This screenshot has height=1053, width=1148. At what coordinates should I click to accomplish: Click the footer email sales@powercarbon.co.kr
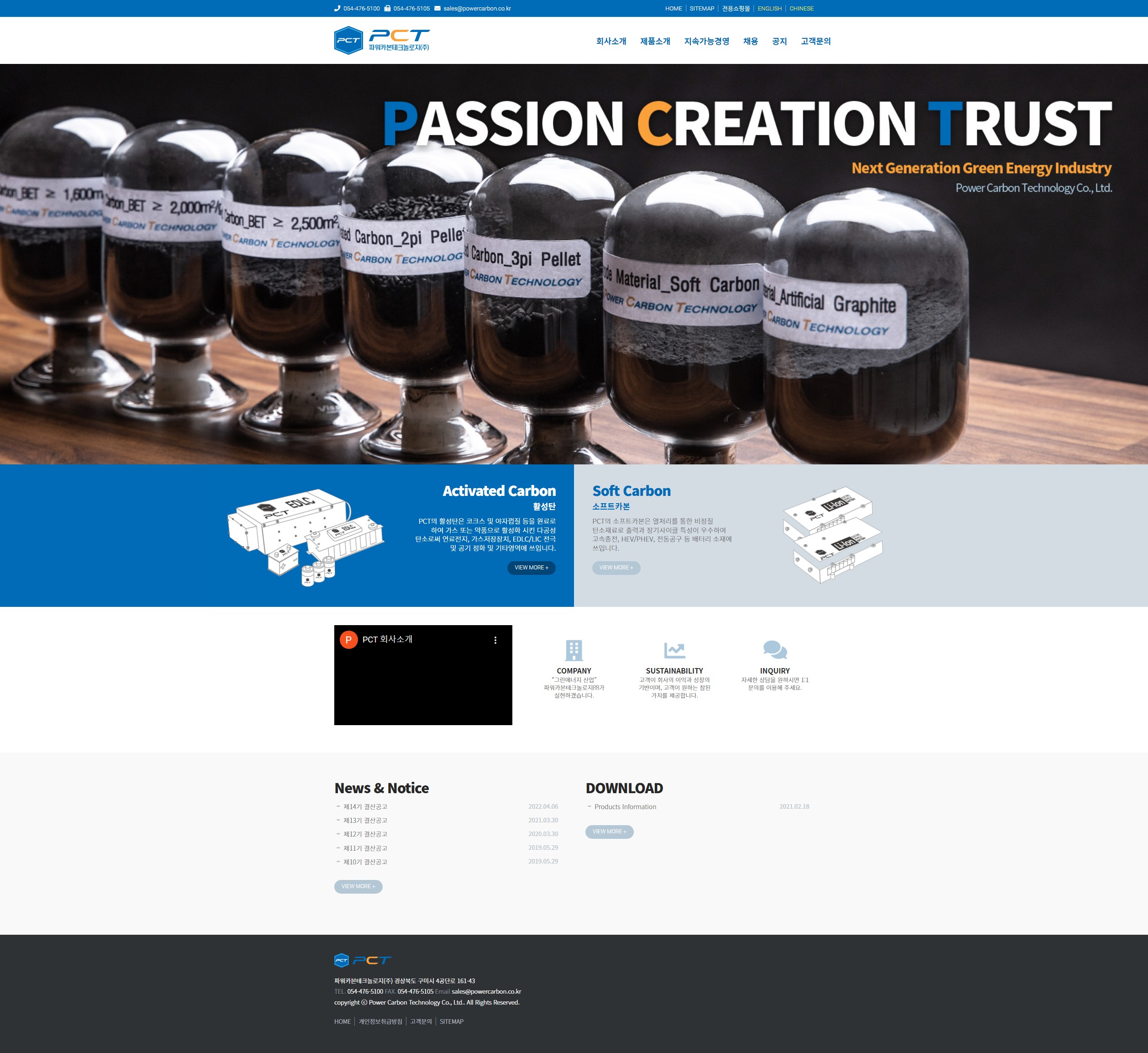point(486,991)
